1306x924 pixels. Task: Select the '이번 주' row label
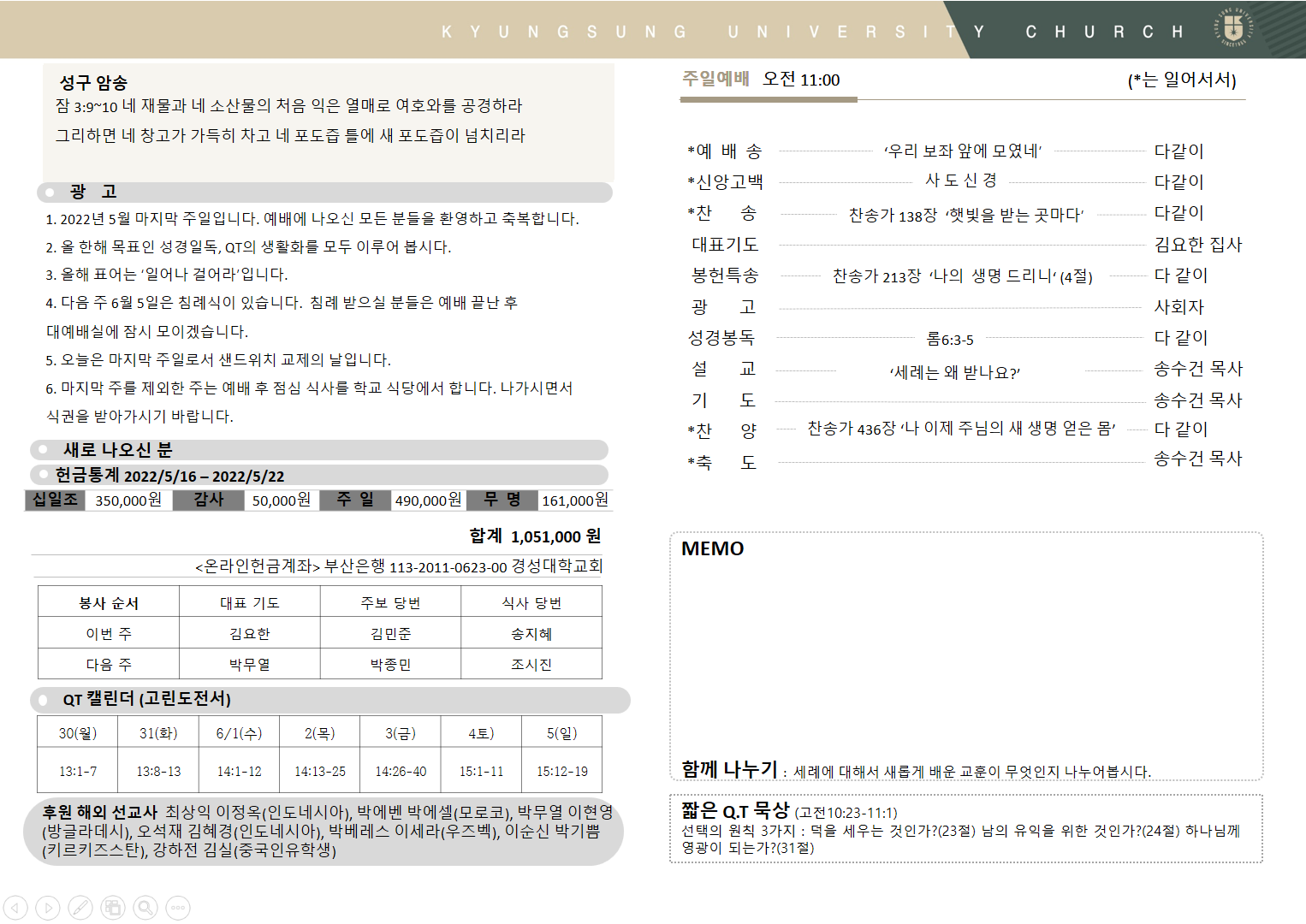pyautogui.click(x=109, y=634)
